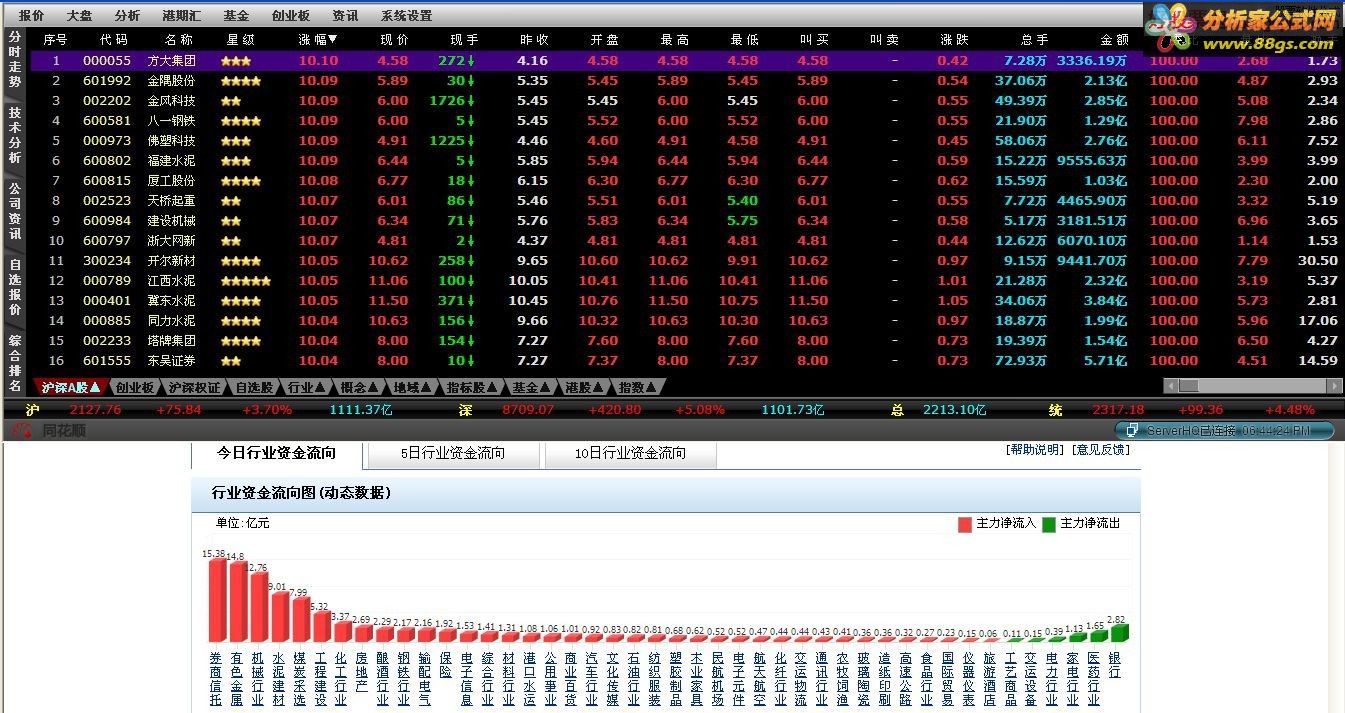
Task: Select the row for 000055 方大集团
Action: [686, 61]
